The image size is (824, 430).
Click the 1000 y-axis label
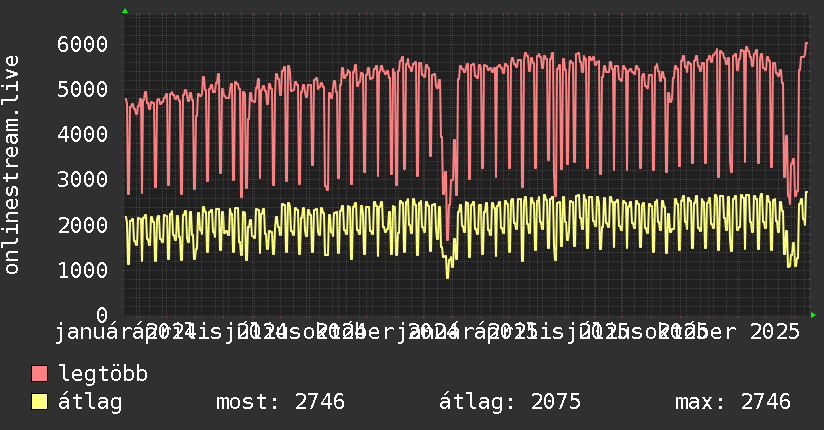82,270
